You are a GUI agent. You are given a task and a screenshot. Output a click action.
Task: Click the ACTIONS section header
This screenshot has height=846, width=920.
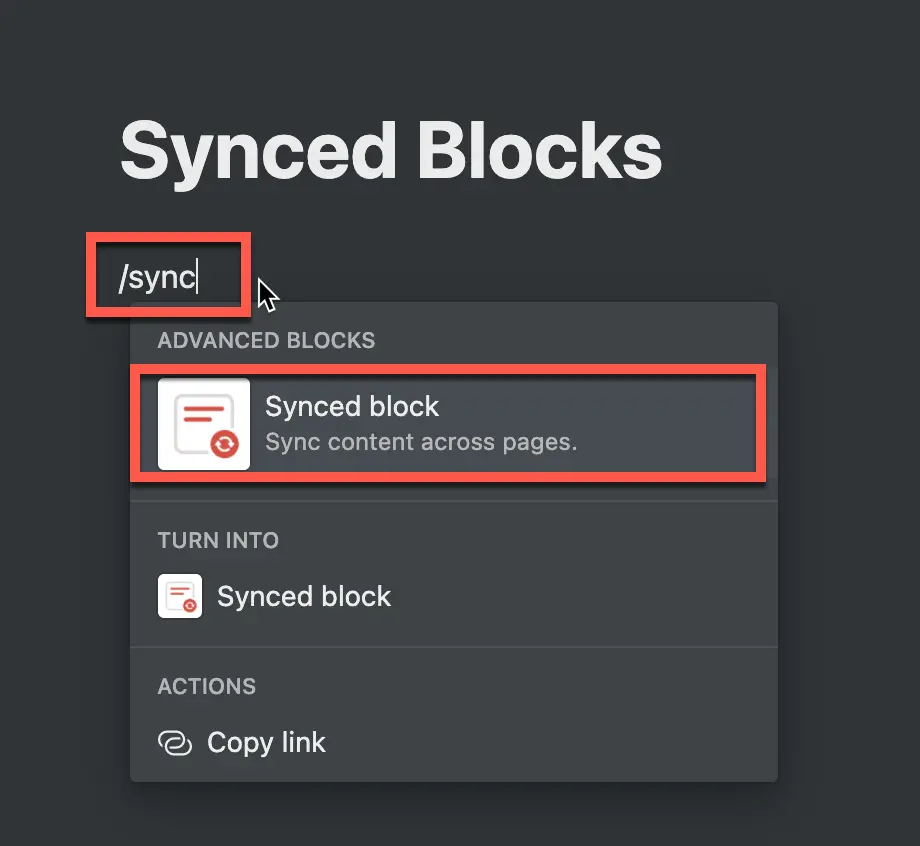207,686
